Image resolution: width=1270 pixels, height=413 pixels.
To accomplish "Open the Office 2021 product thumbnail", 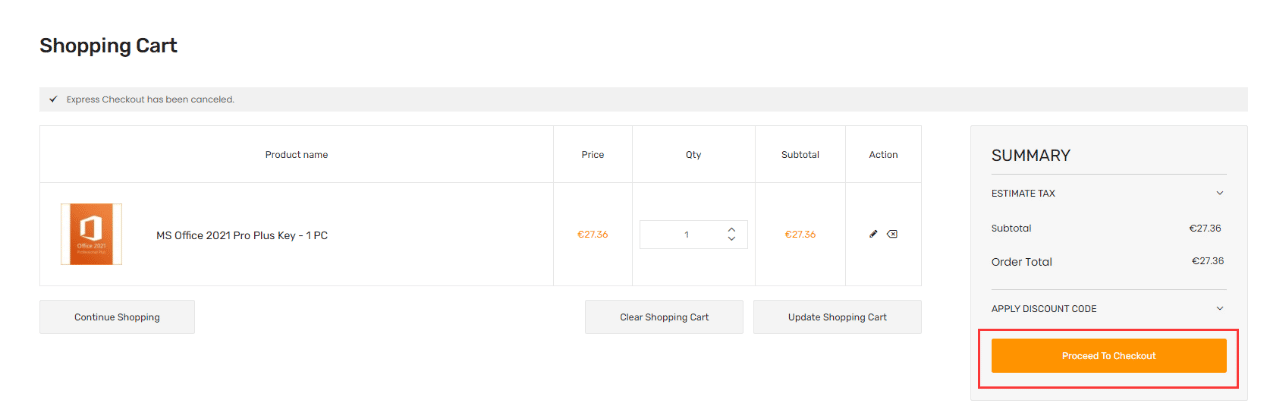I will click(91, 234).
